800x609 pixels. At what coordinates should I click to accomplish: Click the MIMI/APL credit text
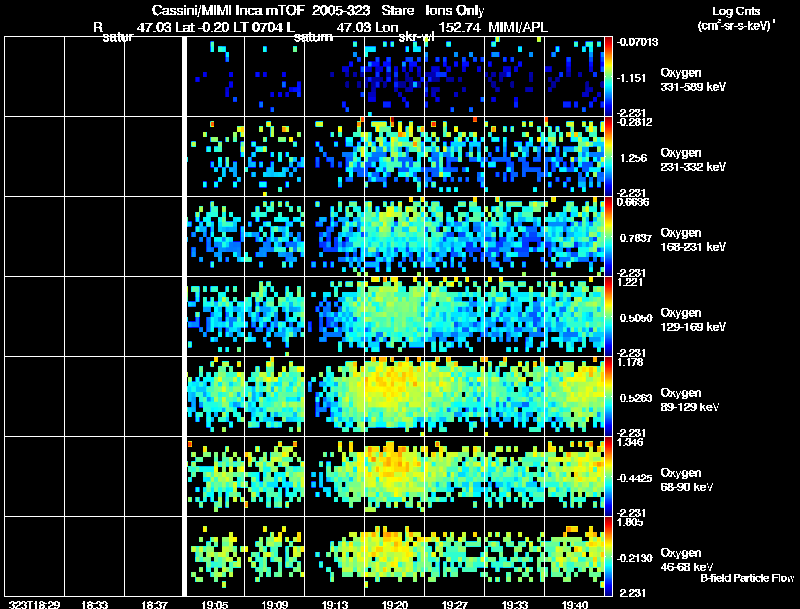(x=518, y=27)
